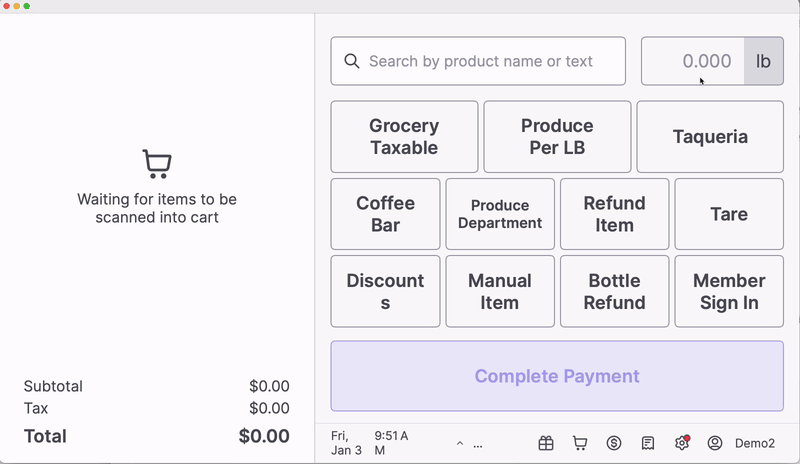Open the shopping cart icon in status bar
The height and width of the screenshot is (464, 800).
580,443
